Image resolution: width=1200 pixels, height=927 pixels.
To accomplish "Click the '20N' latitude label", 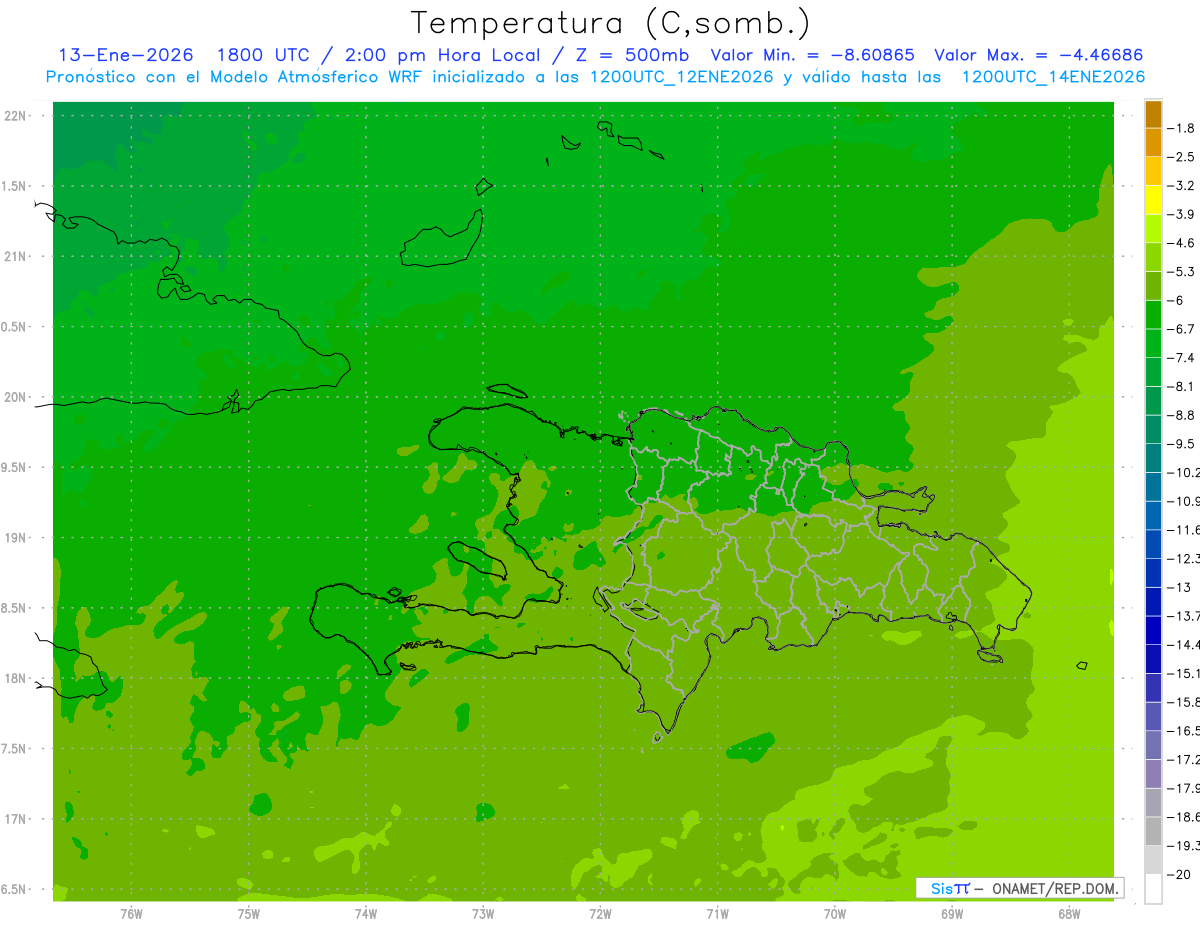I will pyautogui.click(x=14, y=397).
